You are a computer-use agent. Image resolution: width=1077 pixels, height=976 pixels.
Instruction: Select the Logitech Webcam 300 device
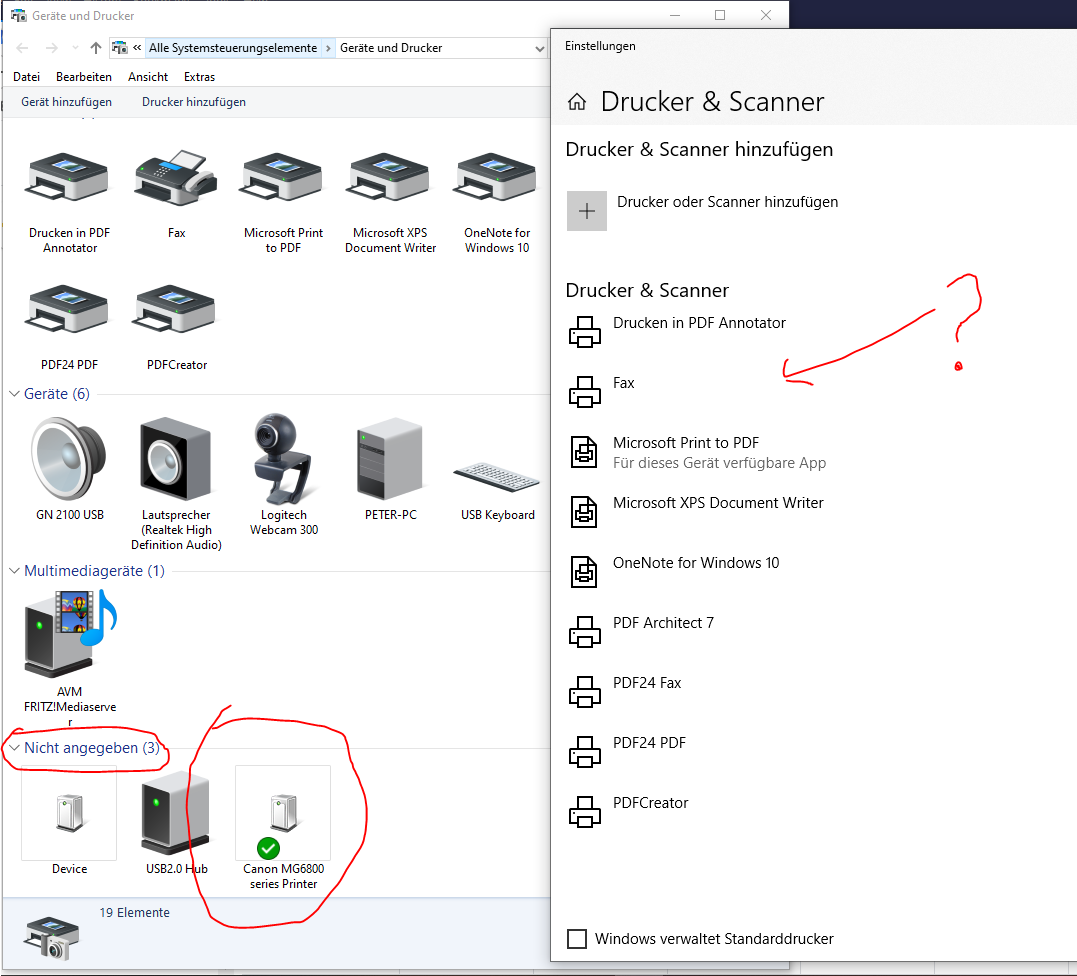pyautogui.click(x=282, y=458)
